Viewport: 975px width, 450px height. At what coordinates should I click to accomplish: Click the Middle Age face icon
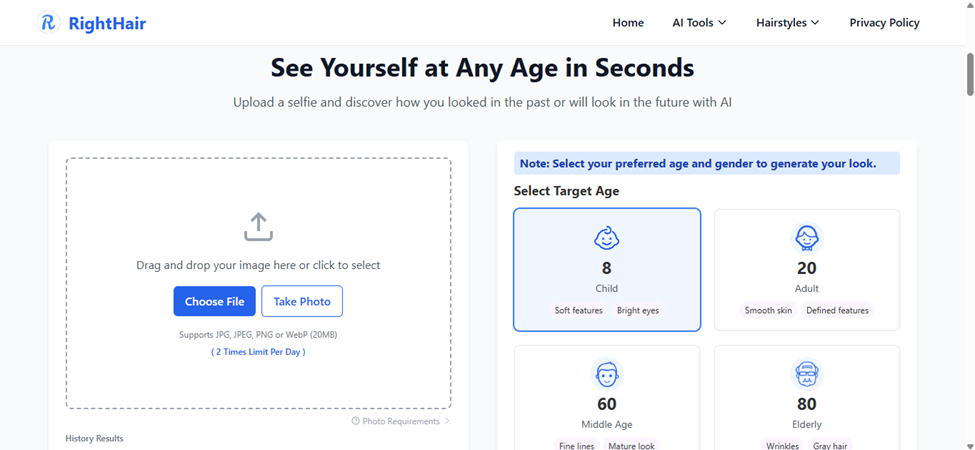click(607, 374)
